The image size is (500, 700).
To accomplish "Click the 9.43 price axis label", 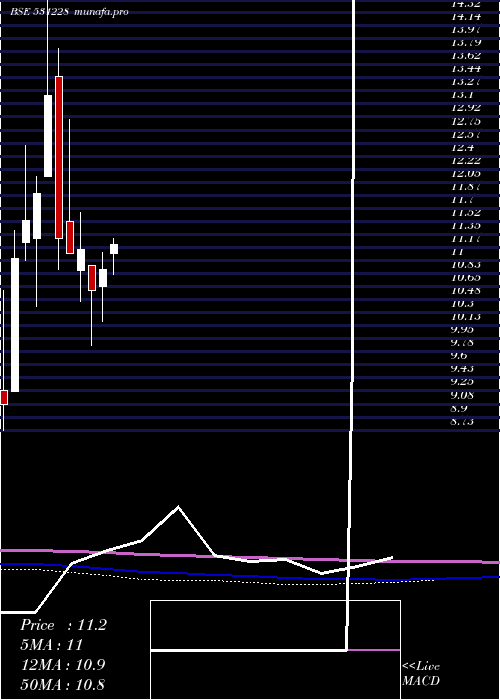I will point(464,369).
